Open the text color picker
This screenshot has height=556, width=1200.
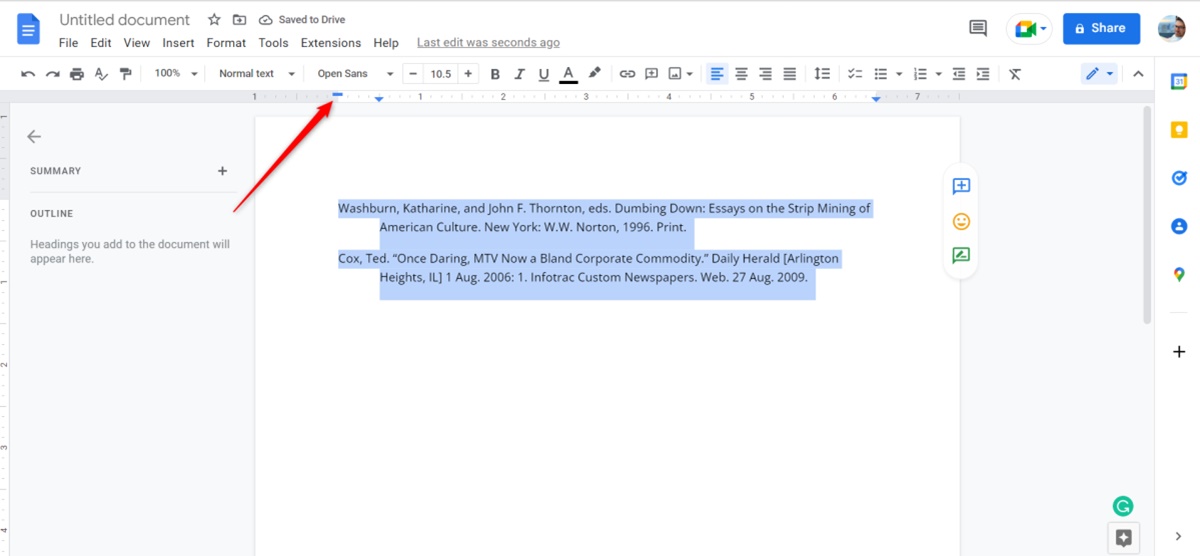(568, 74)
